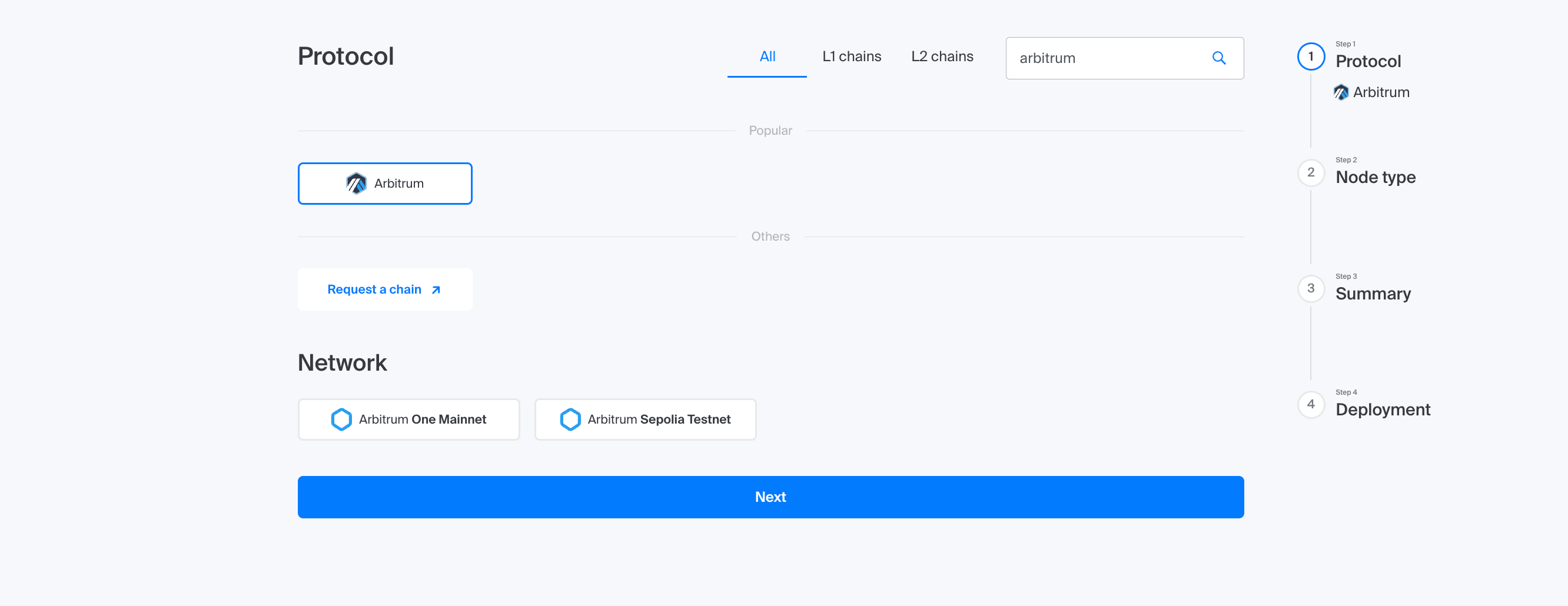Open the L2 chains tab
Viewport: 1568px width, 606px height.
[x=942, y=56]
